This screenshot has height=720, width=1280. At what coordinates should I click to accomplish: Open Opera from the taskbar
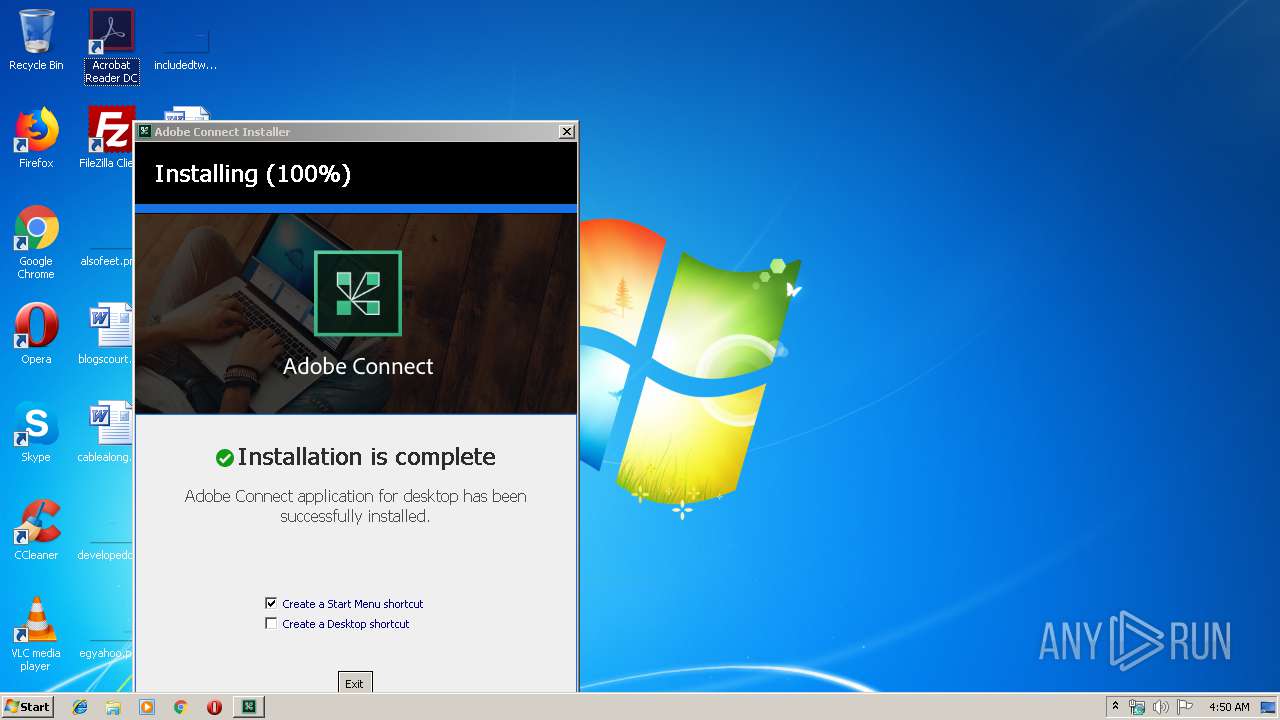tap(214, 707)
